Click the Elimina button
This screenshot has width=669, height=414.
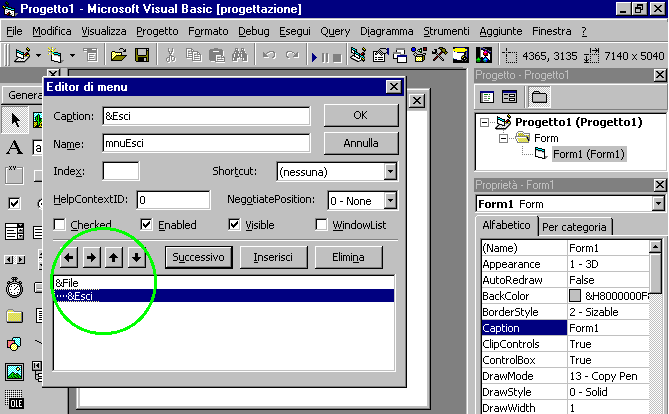click(348, 257)
